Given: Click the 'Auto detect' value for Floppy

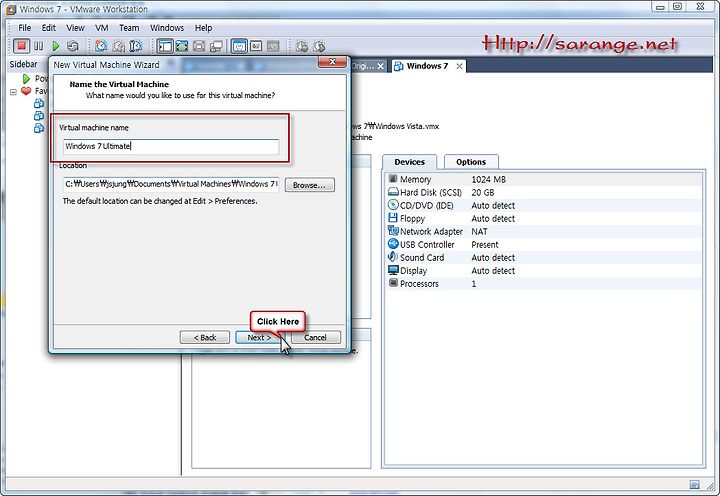Looking at the screenshot, I should coord(493,219).
